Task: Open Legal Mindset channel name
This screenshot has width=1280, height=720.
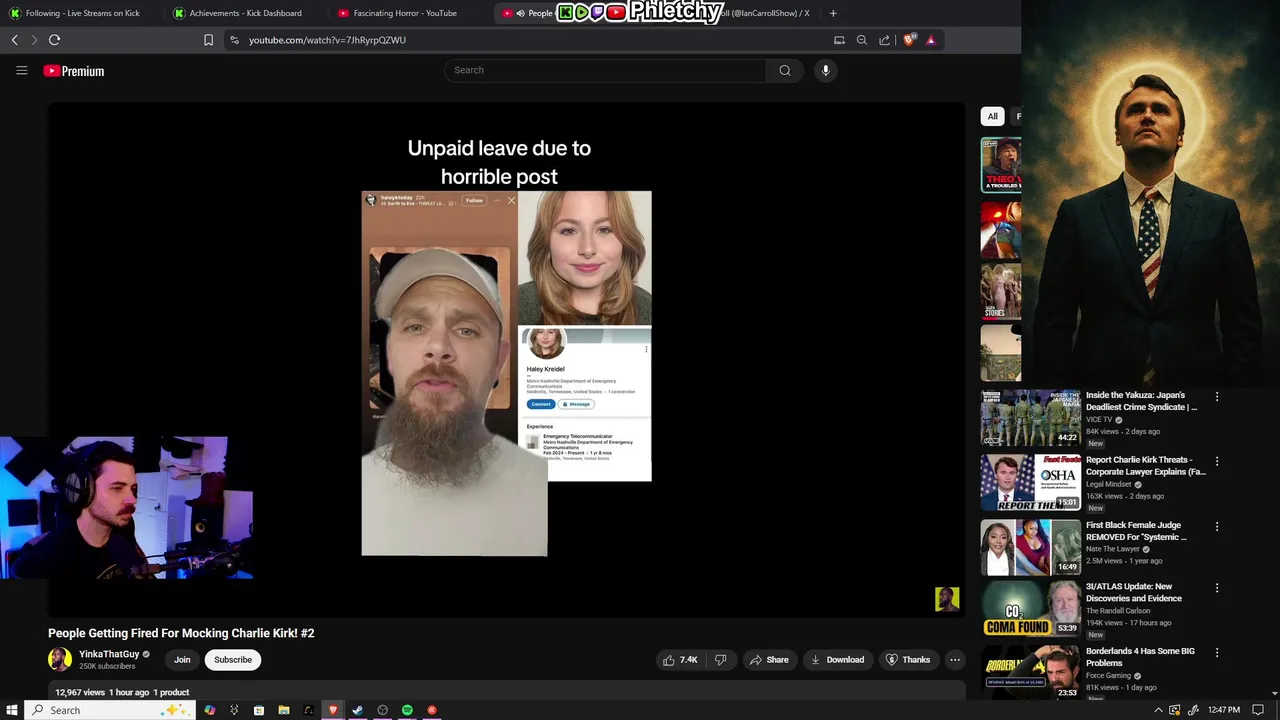Action: point(1109,484)
